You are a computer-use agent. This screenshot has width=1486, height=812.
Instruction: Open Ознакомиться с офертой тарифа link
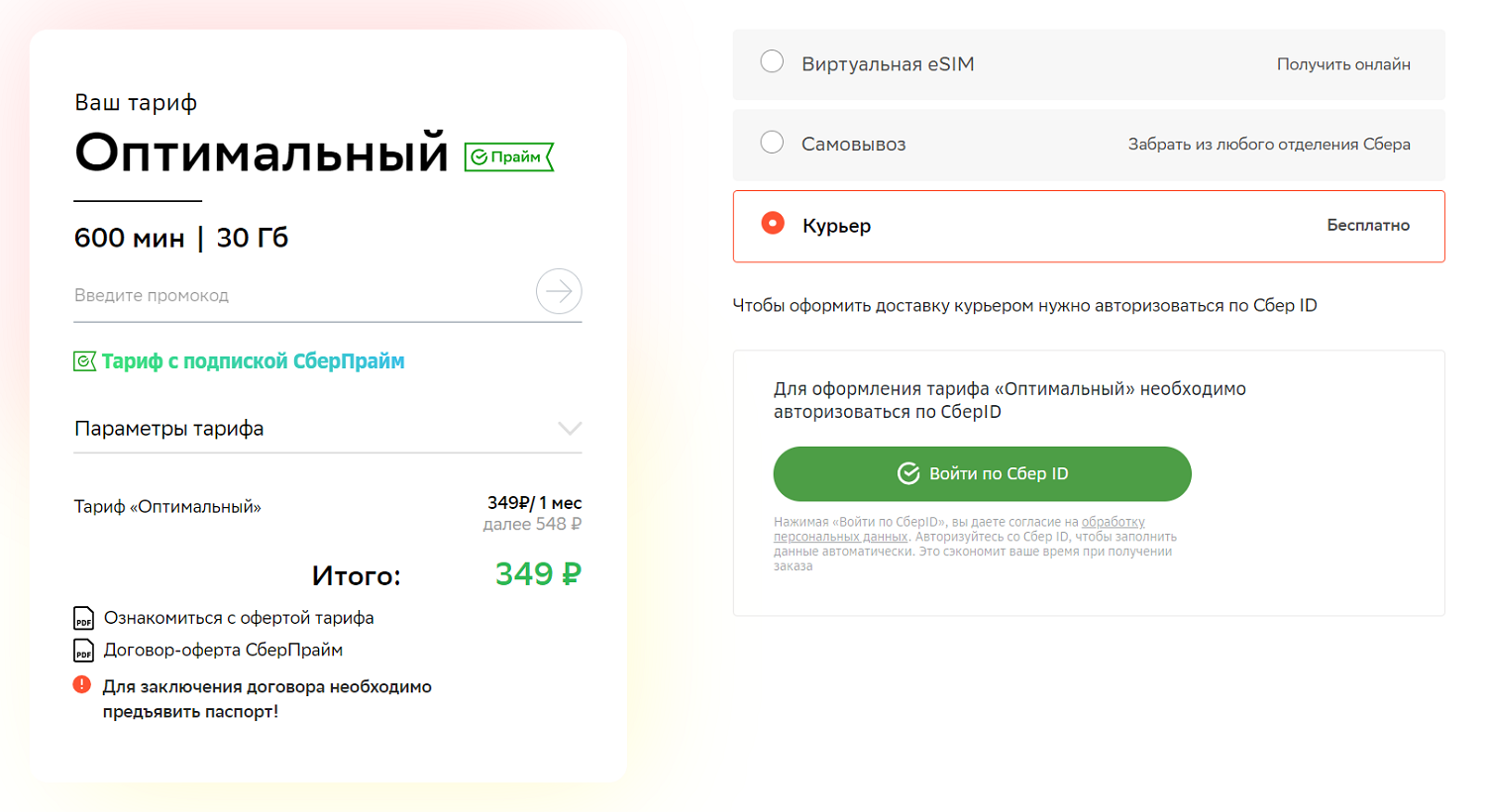239,618
